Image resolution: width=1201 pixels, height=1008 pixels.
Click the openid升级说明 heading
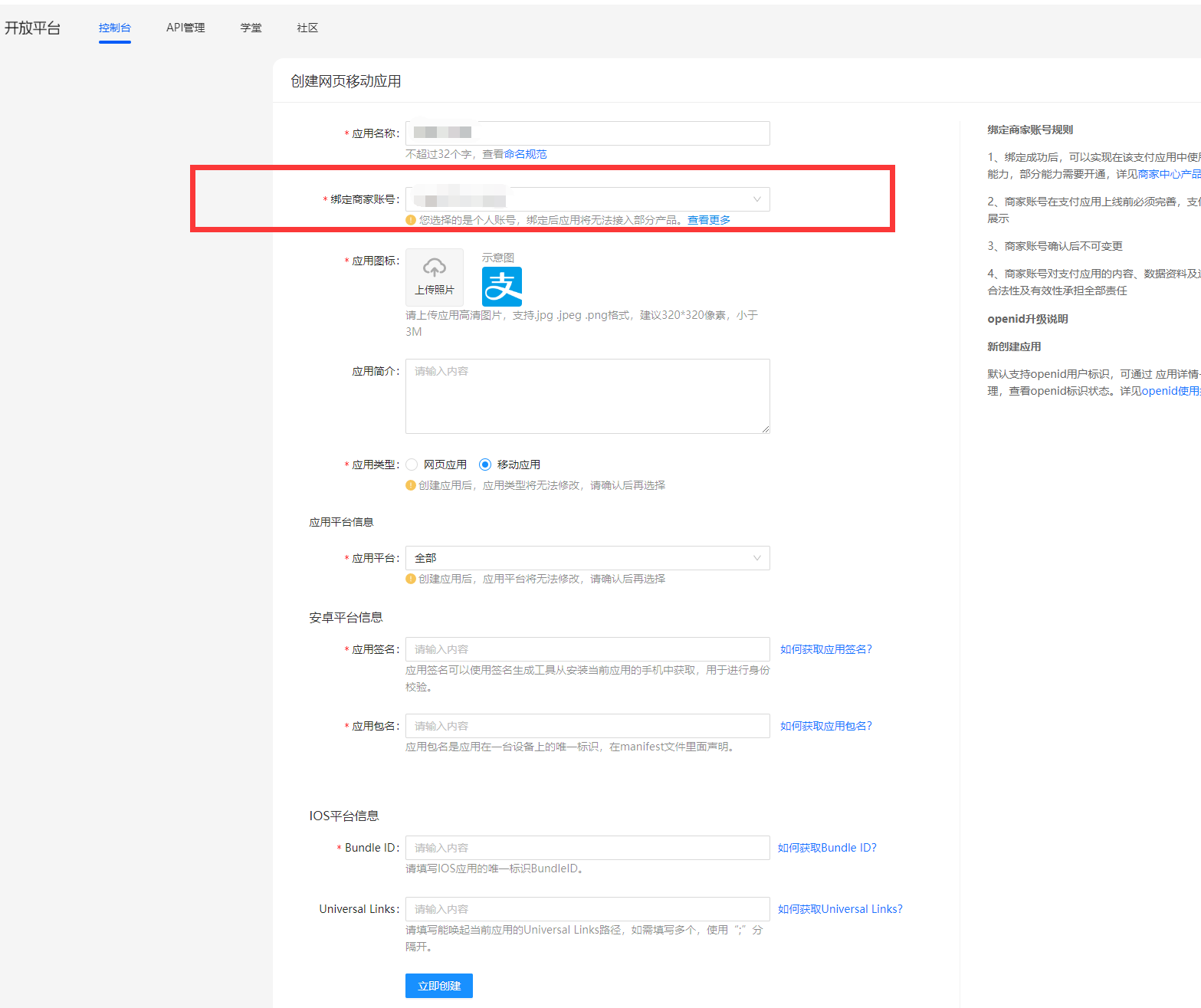(1028, 319)
